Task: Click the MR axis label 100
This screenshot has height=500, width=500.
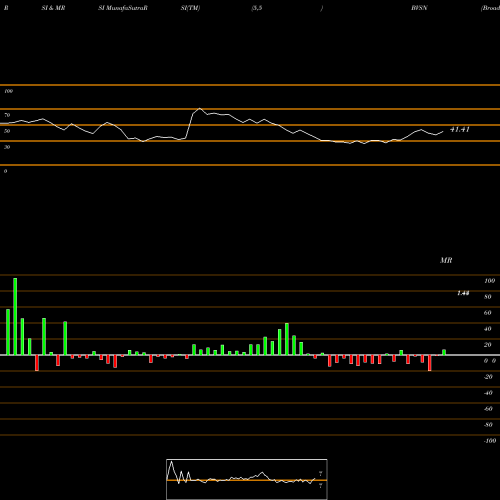Action: click(x=489, y=281)
